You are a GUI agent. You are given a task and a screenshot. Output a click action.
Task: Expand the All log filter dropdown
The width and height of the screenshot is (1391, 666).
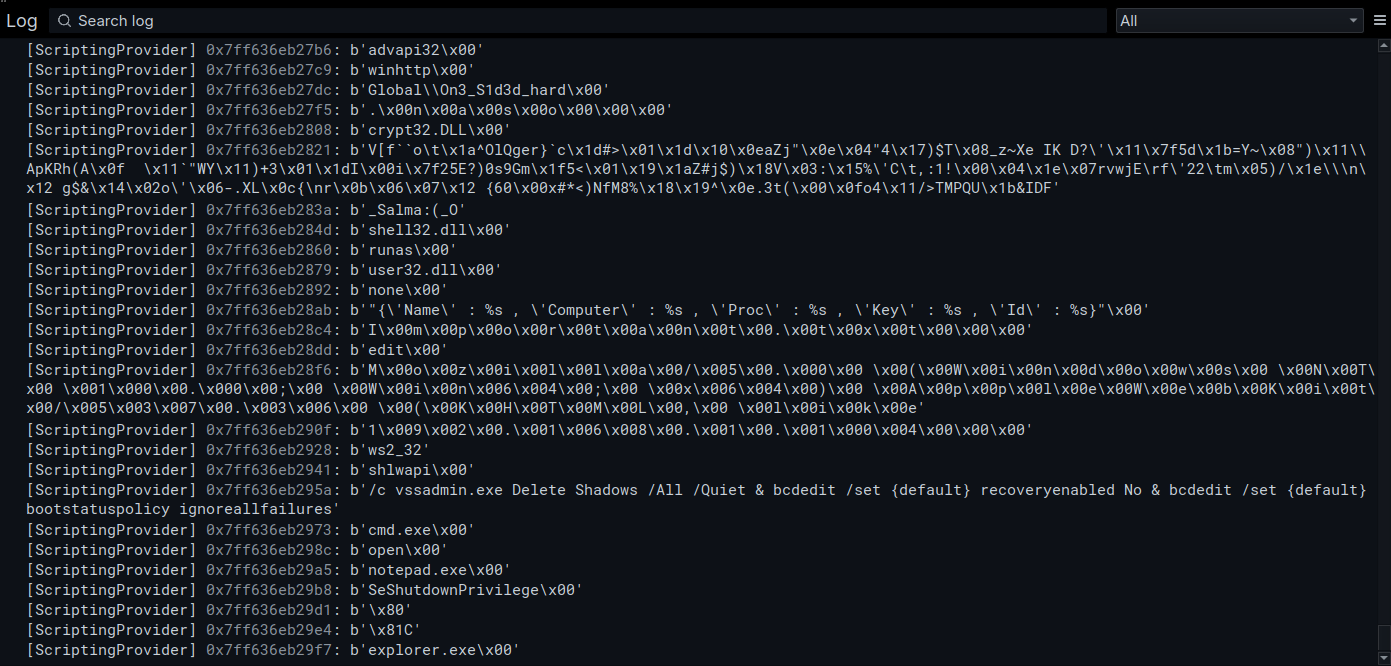click(1240, 20)
